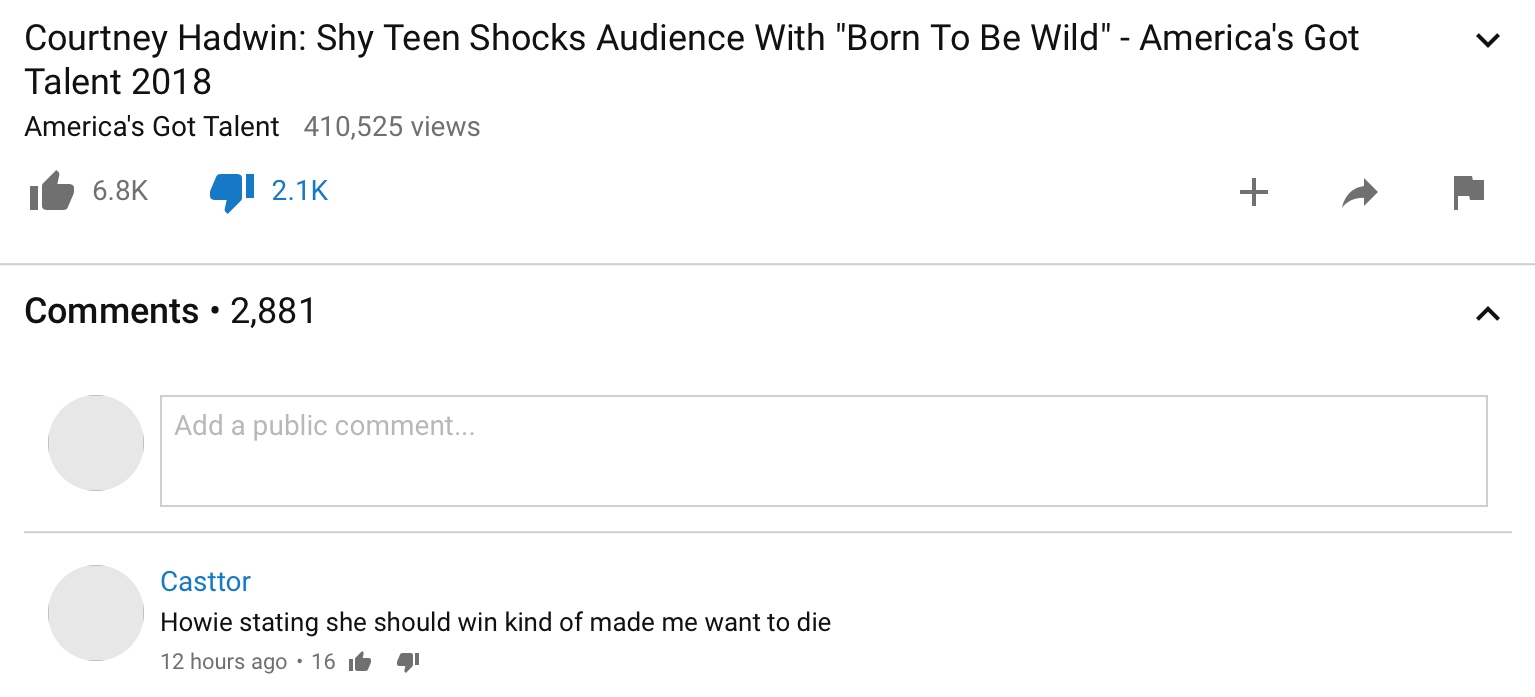Expand video description with down chevron

click(1488, 41)
